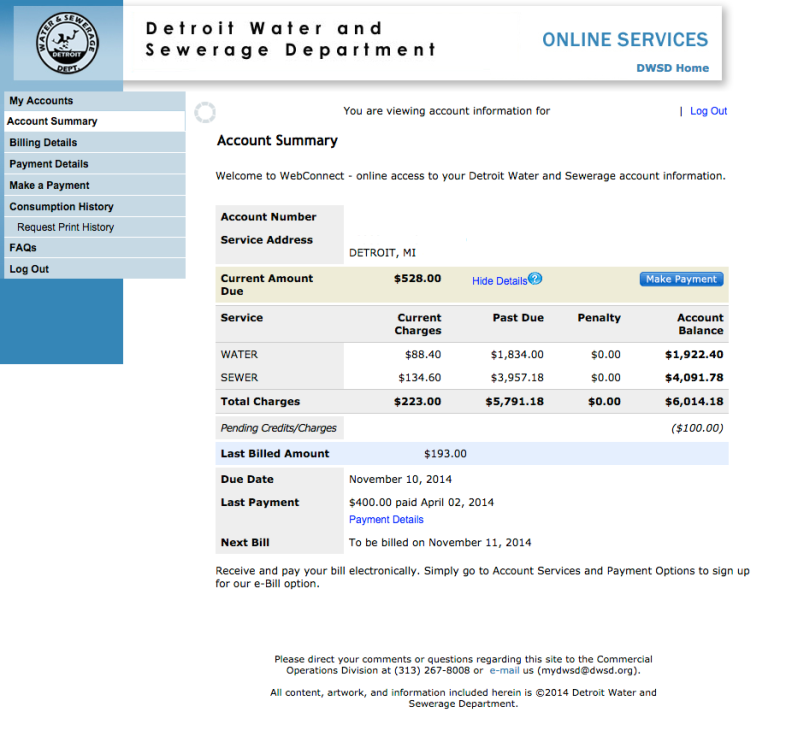Open FAQs from sidebar
786x730 pixels.
coord(95,248)
